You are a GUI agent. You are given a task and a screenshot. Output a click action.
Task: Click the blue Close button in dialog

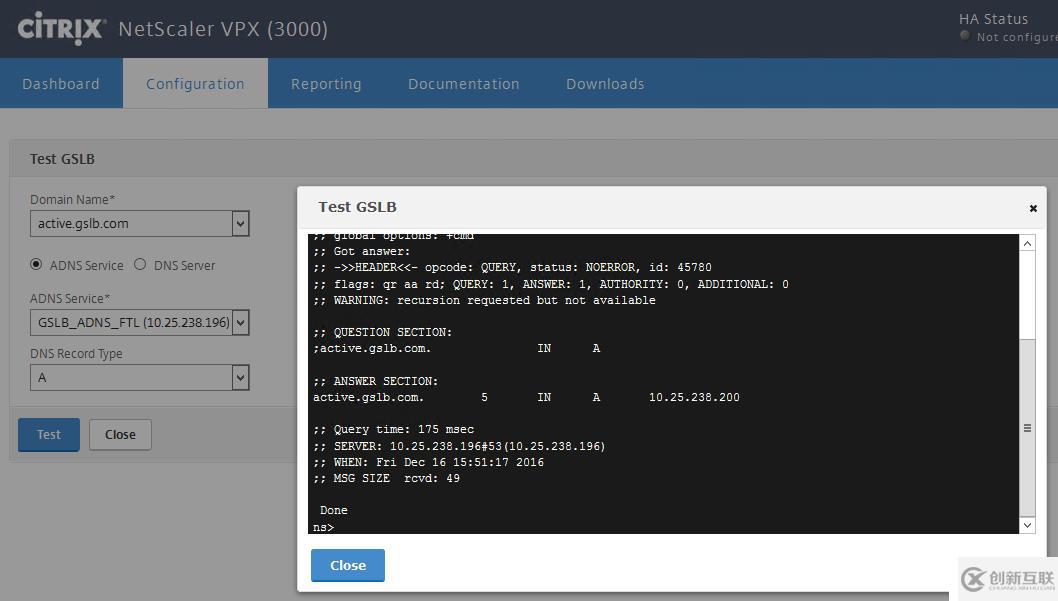point(347,565)
